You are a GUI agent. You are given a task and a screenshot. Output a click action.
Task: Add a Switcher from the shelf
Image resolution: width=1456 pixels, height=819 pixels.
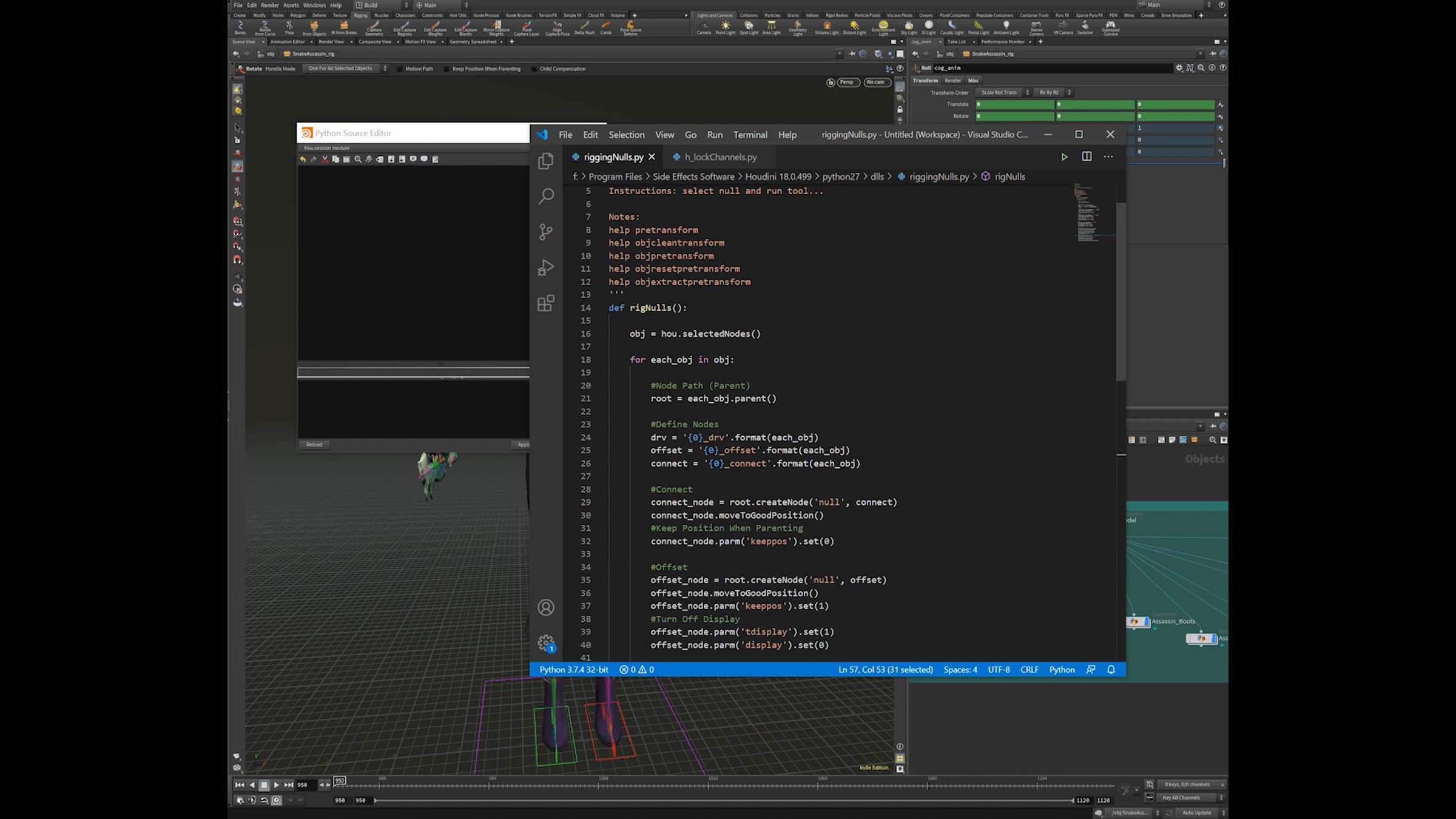[x=1085, y=28]
